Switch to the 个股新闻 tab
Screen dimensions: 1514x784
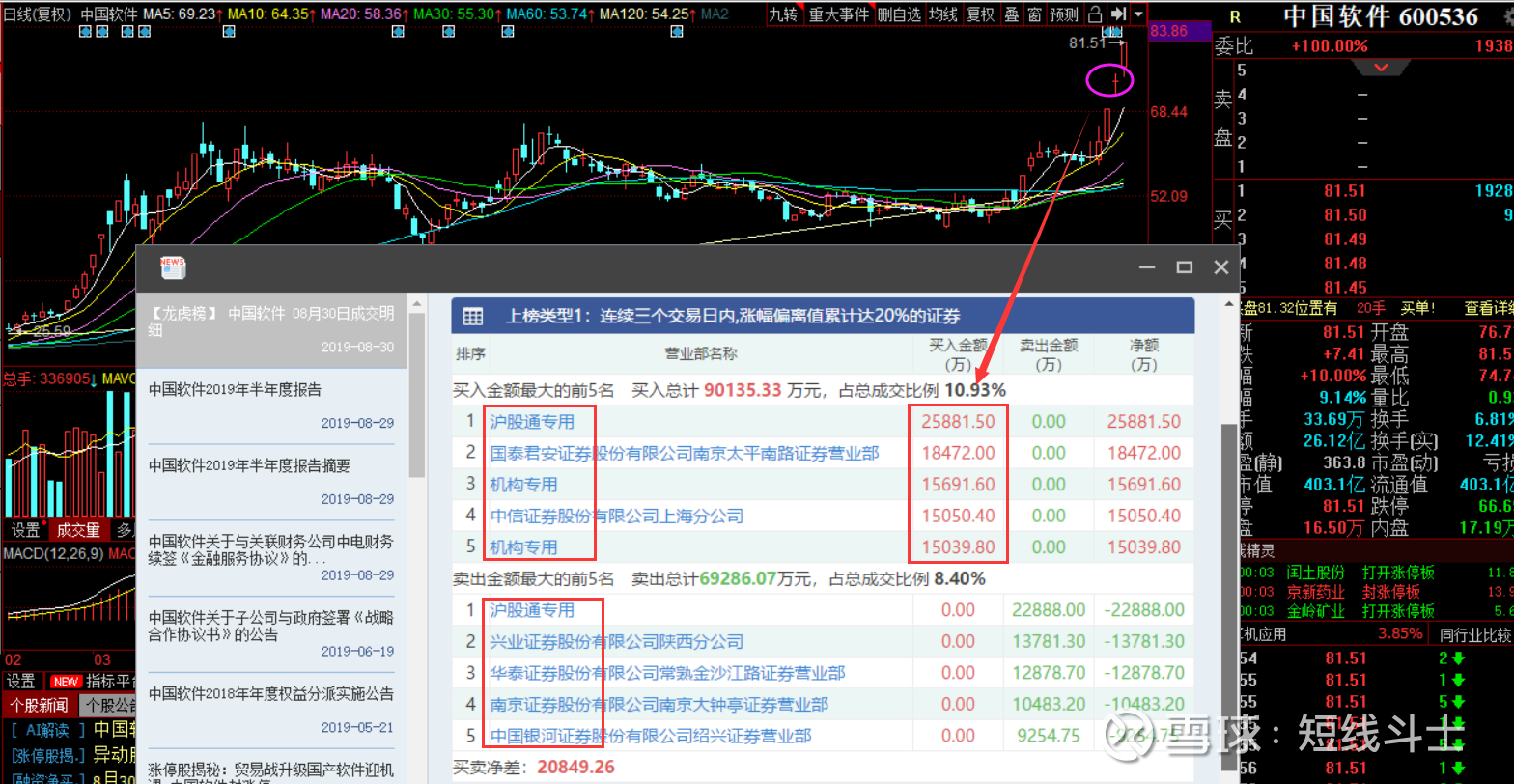[40, 705]
